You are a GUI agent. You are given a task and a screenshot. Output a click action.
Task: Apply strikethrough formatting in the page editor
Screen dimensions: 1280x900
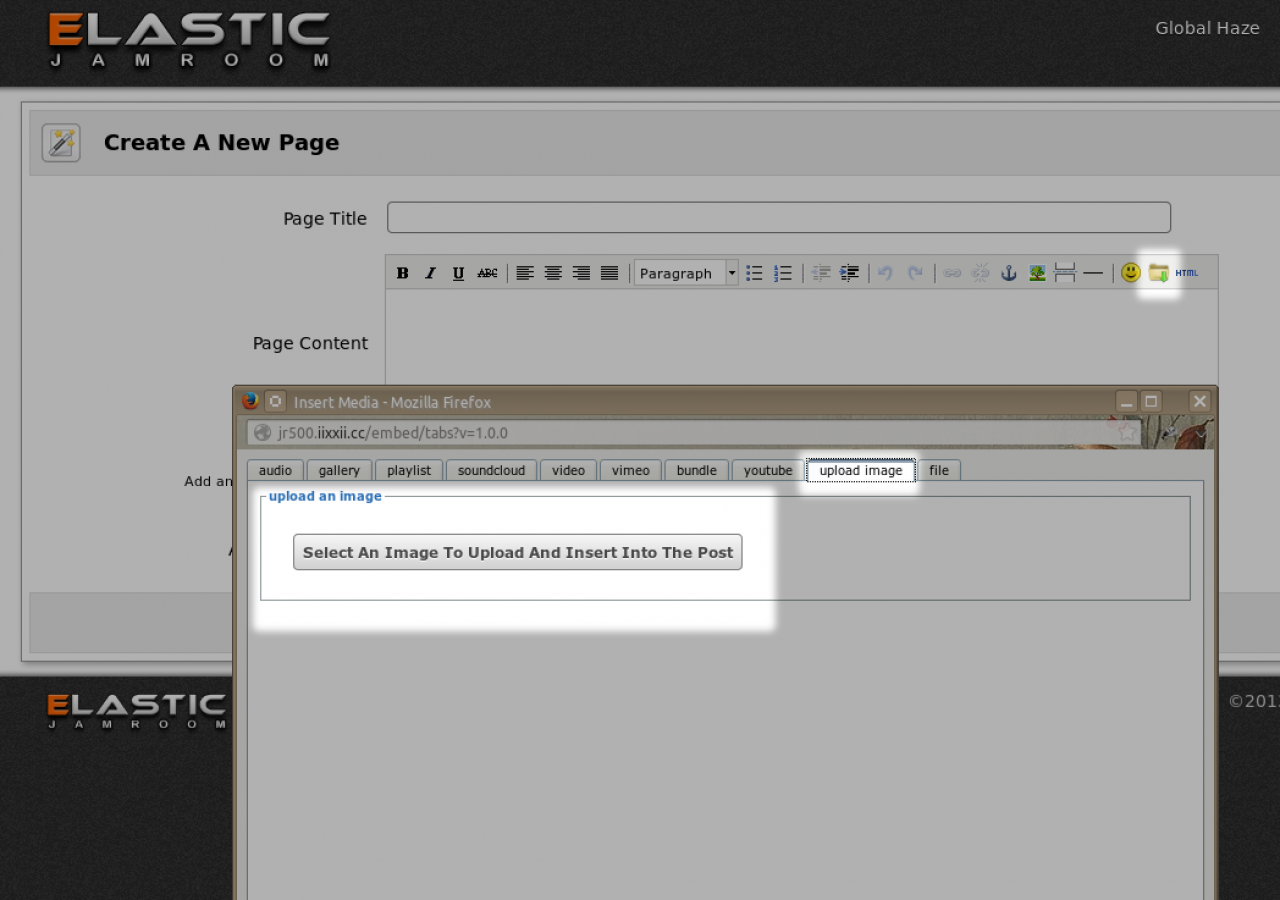(487, 273)
